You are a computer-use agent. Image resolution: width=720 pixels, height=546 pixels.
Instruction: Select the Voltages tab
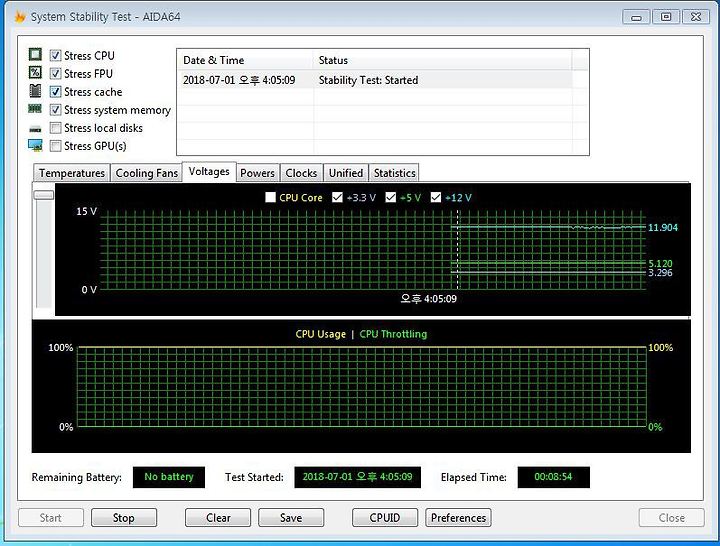click(209, 172)
